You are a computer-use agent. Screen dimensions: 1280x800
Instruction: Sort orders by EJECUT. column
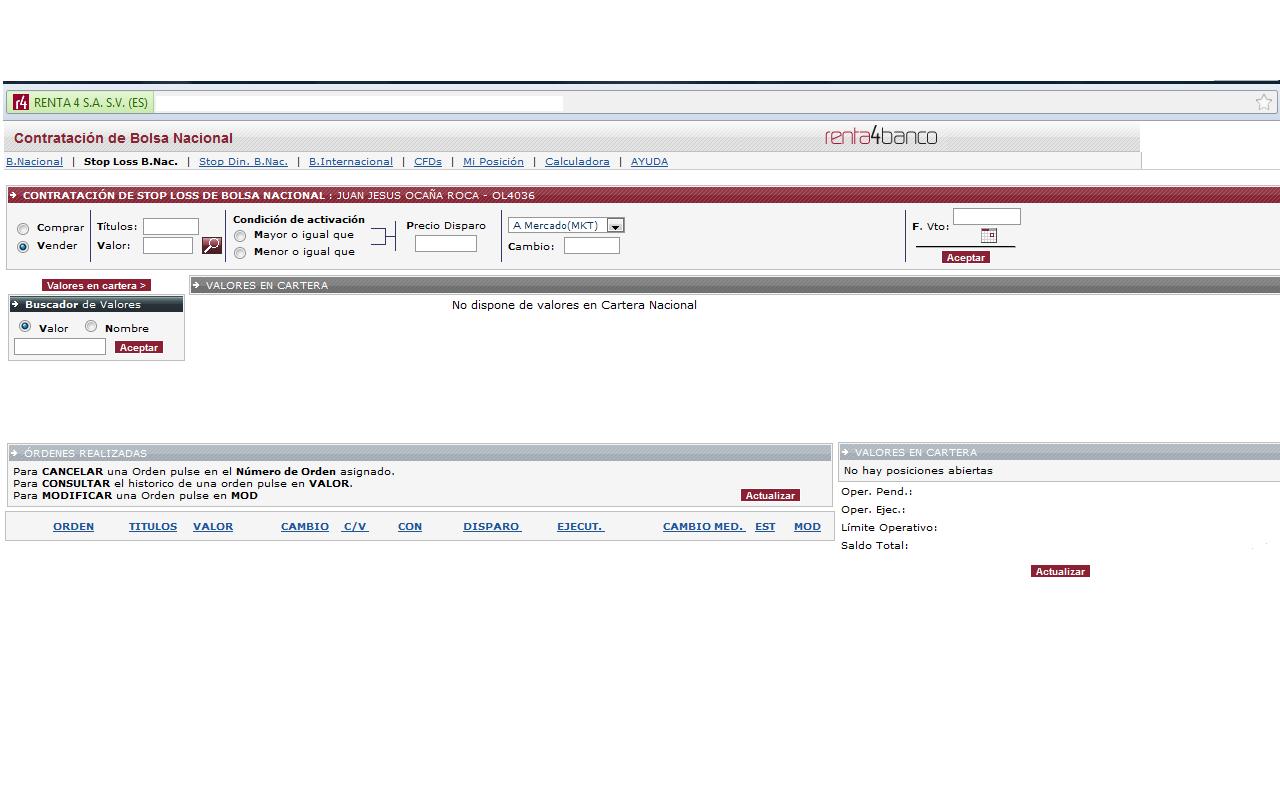pyautogui.click(x=580, y=526)
